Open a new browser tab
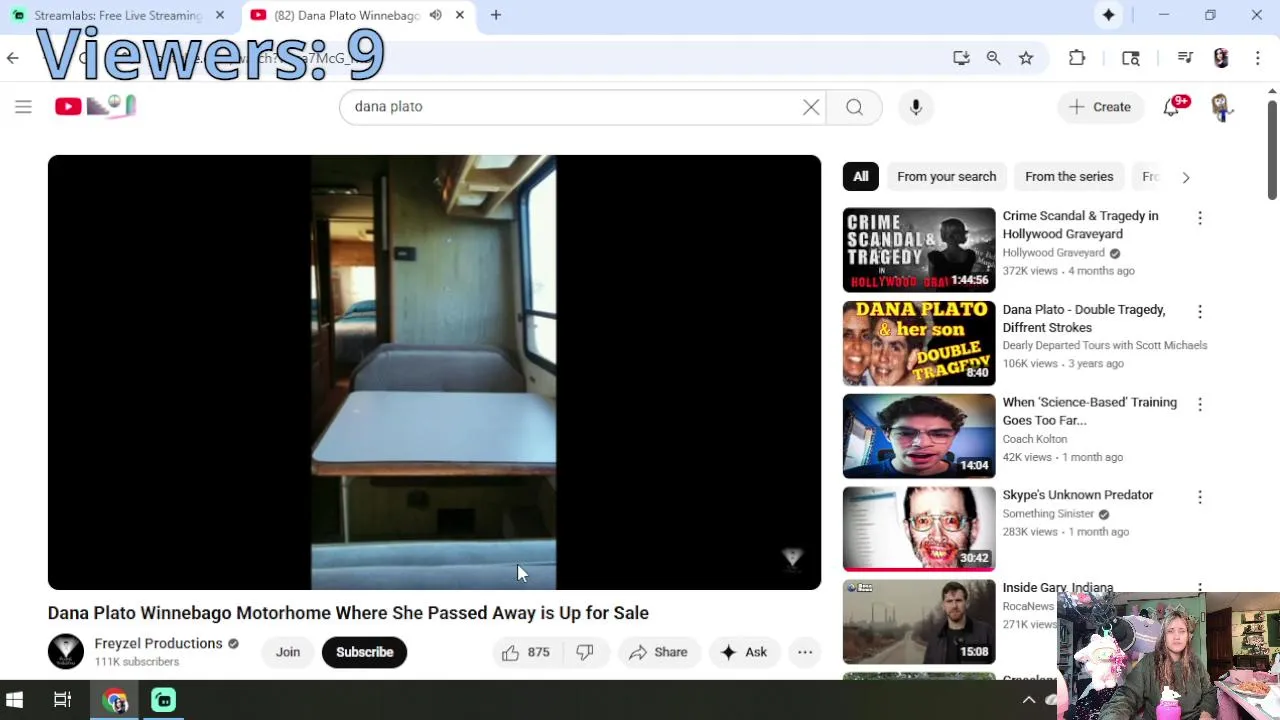Screen dimensions: 1280x720 [496, 15]
